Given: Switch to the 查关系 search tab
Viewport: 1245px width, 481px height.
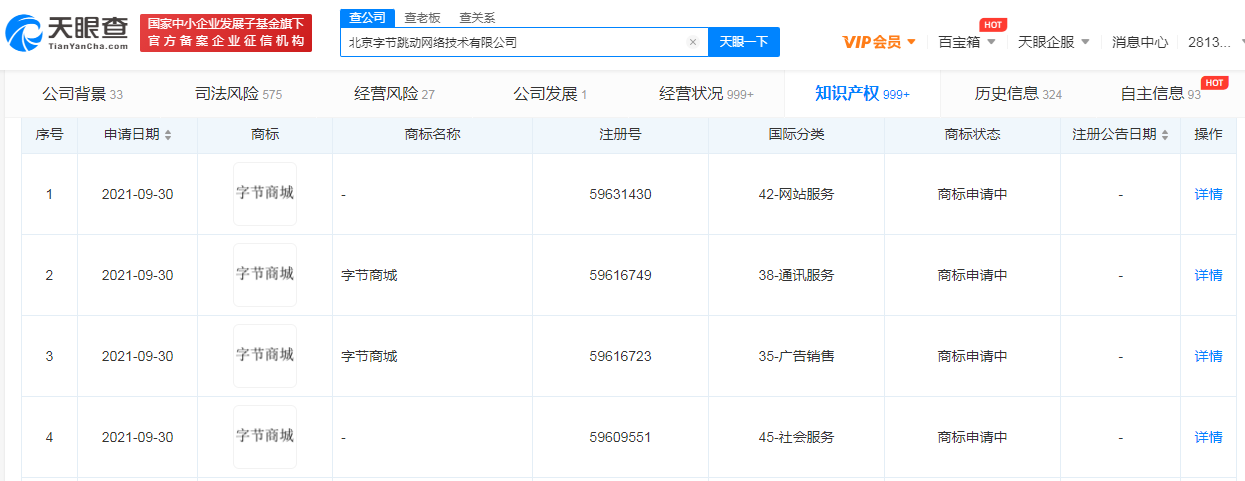Looking at the screenshot, I should click(x=477, y=18).
